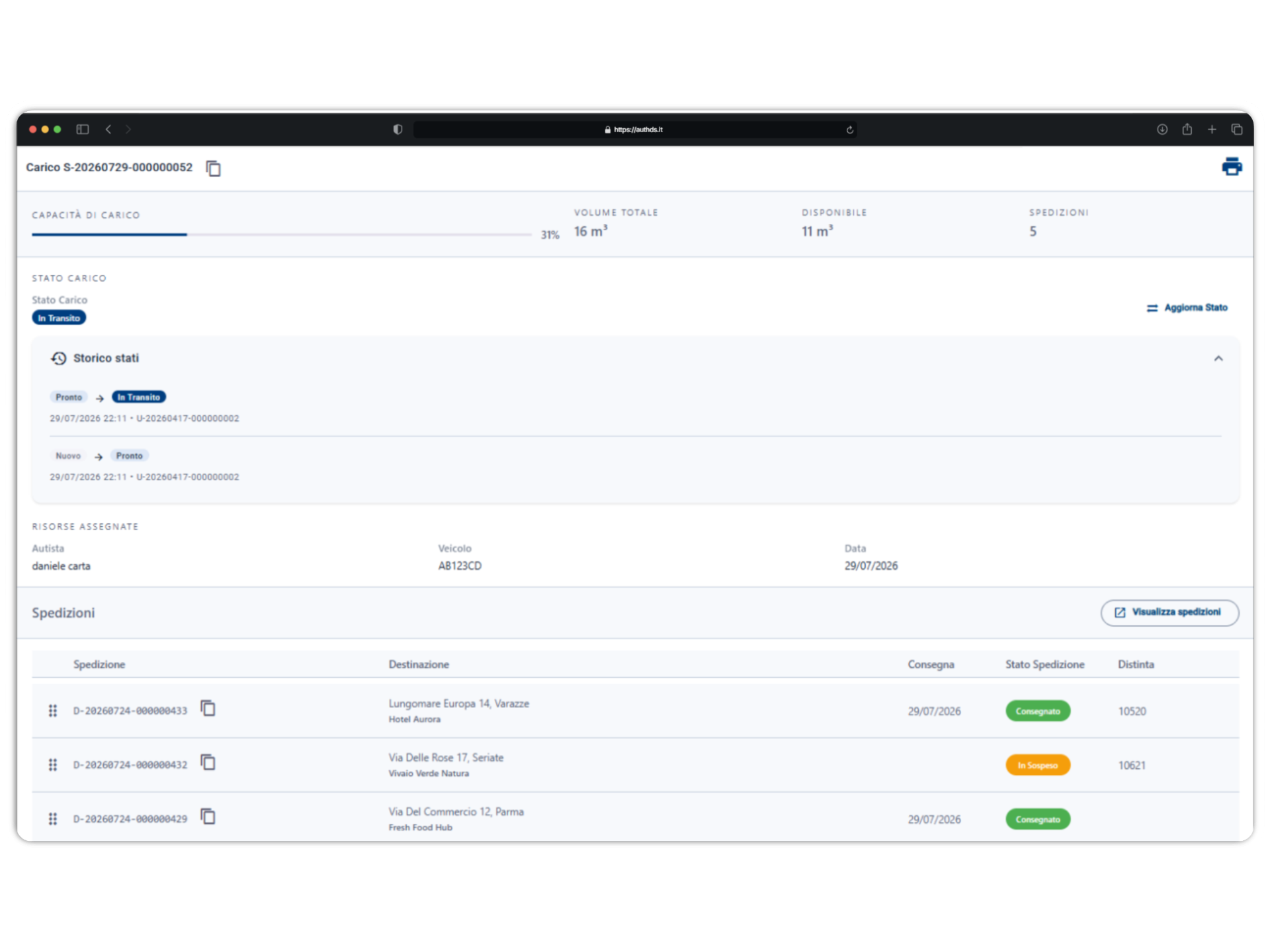Screen dimensions: 1270x952
Task: Click address Via Del Commercio 12, Parma
Action: tap(456, 812)
